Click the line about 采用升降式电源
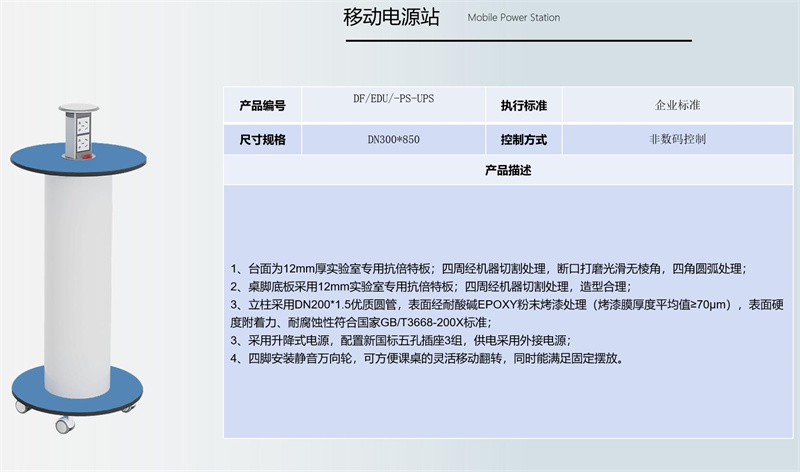Viewport: 800px width, 472px height. coord(401,340)
